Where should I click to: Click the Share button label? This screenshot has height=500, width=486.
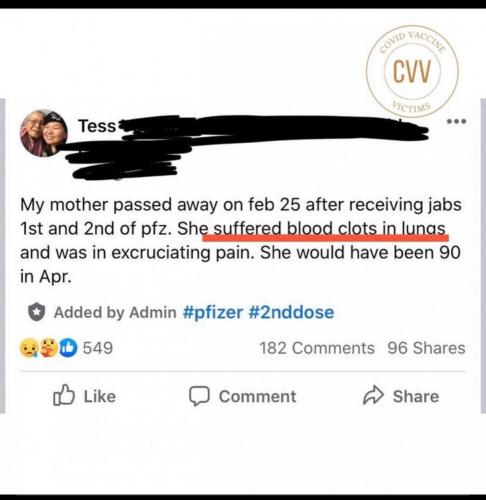tap(416, 396)
